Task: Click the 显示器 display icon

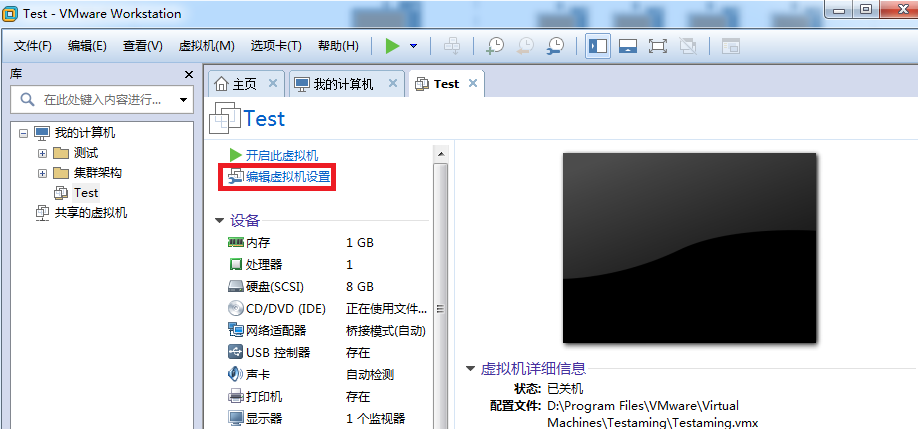Action: pos(235,418)
